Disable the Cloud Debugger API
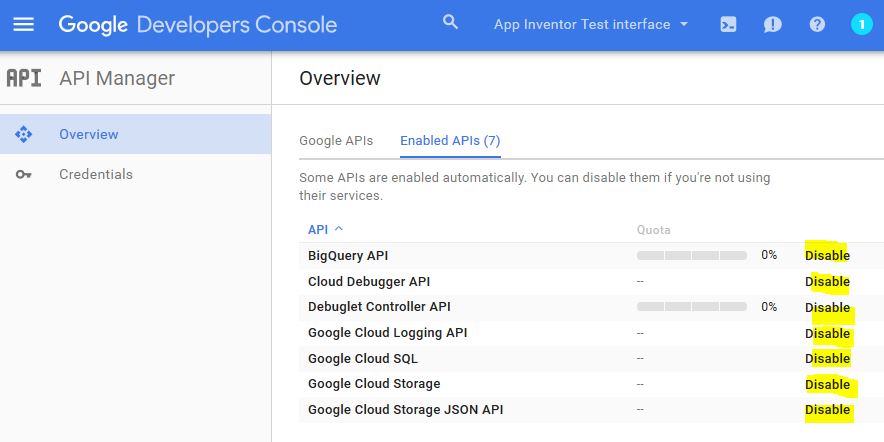 pos(827,281)
